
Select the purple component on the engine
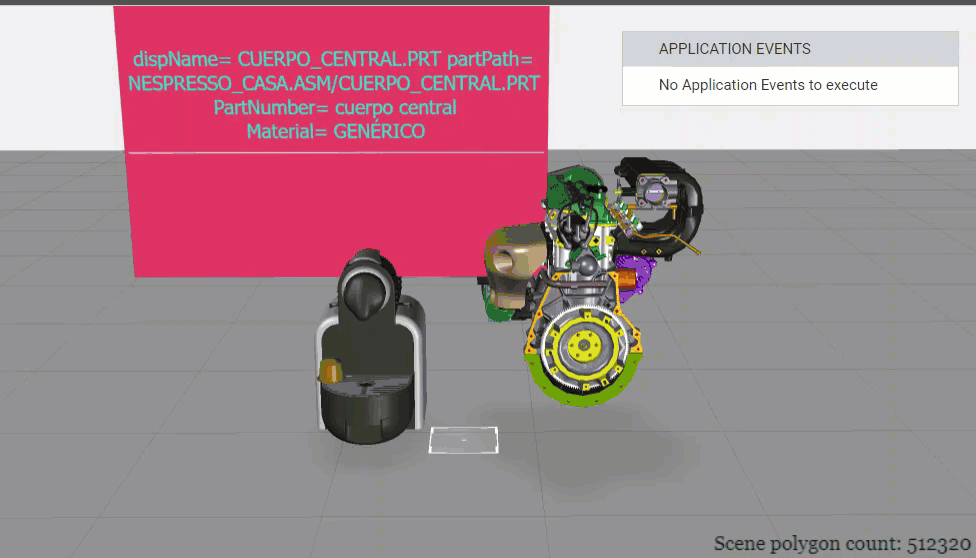click(636, 278)
